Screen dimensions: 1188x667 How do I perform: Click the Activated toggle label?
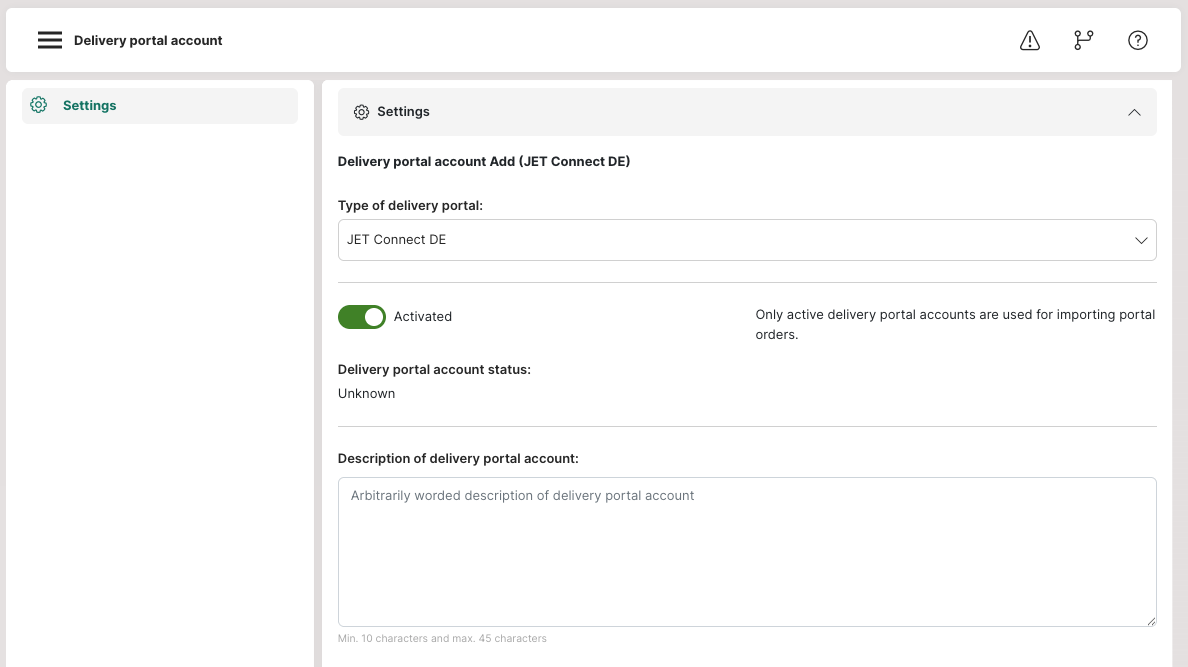(422, 317)
